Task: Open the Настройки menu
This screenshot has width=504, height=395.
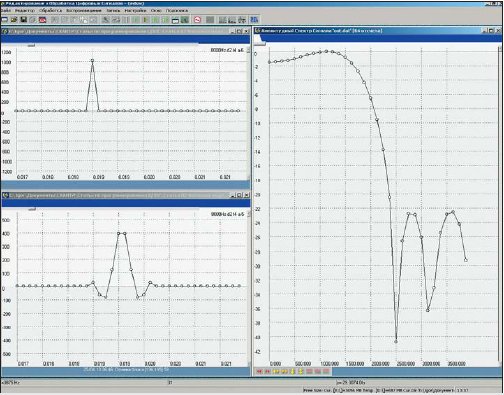Action: click(135, 11)
